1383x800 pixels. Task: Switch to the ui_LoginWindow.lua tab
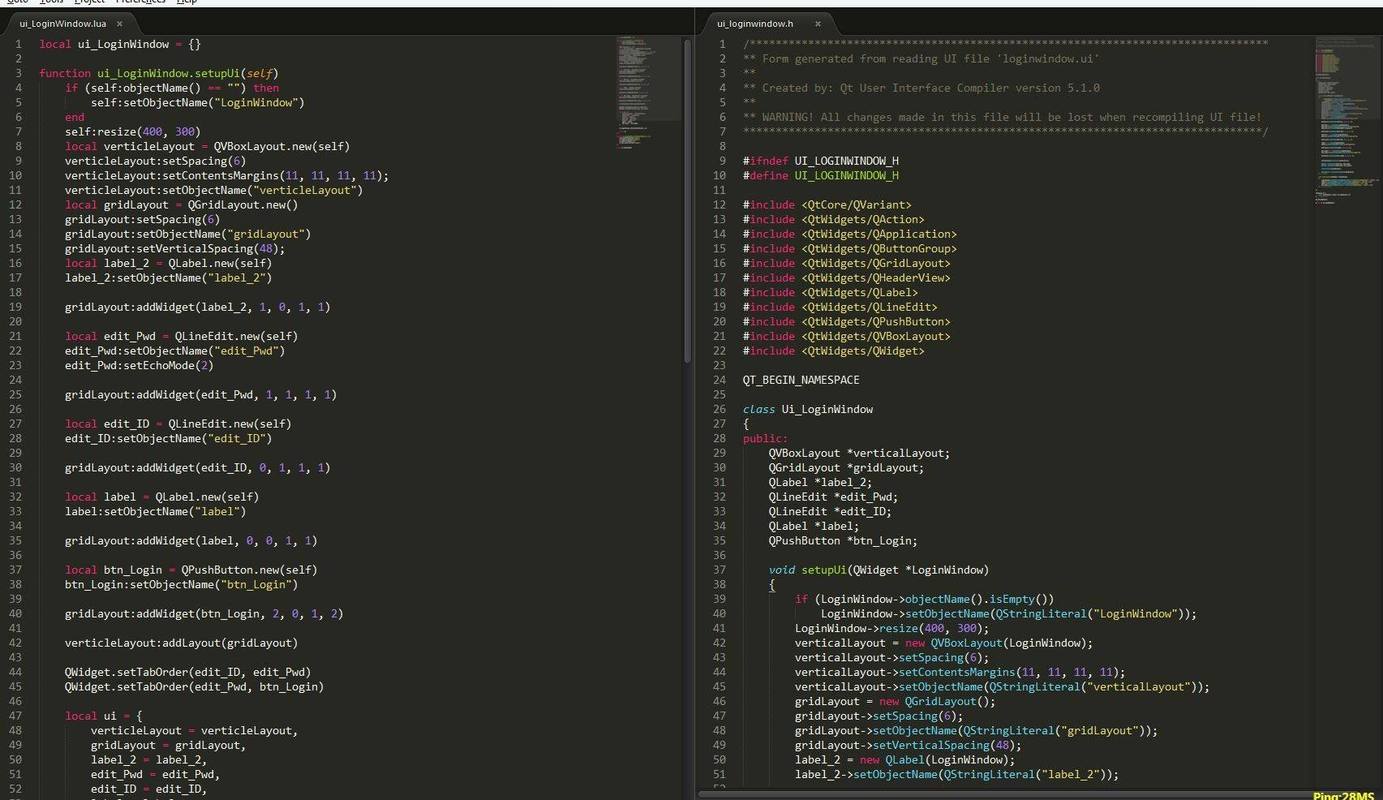[x=62, y=23]
